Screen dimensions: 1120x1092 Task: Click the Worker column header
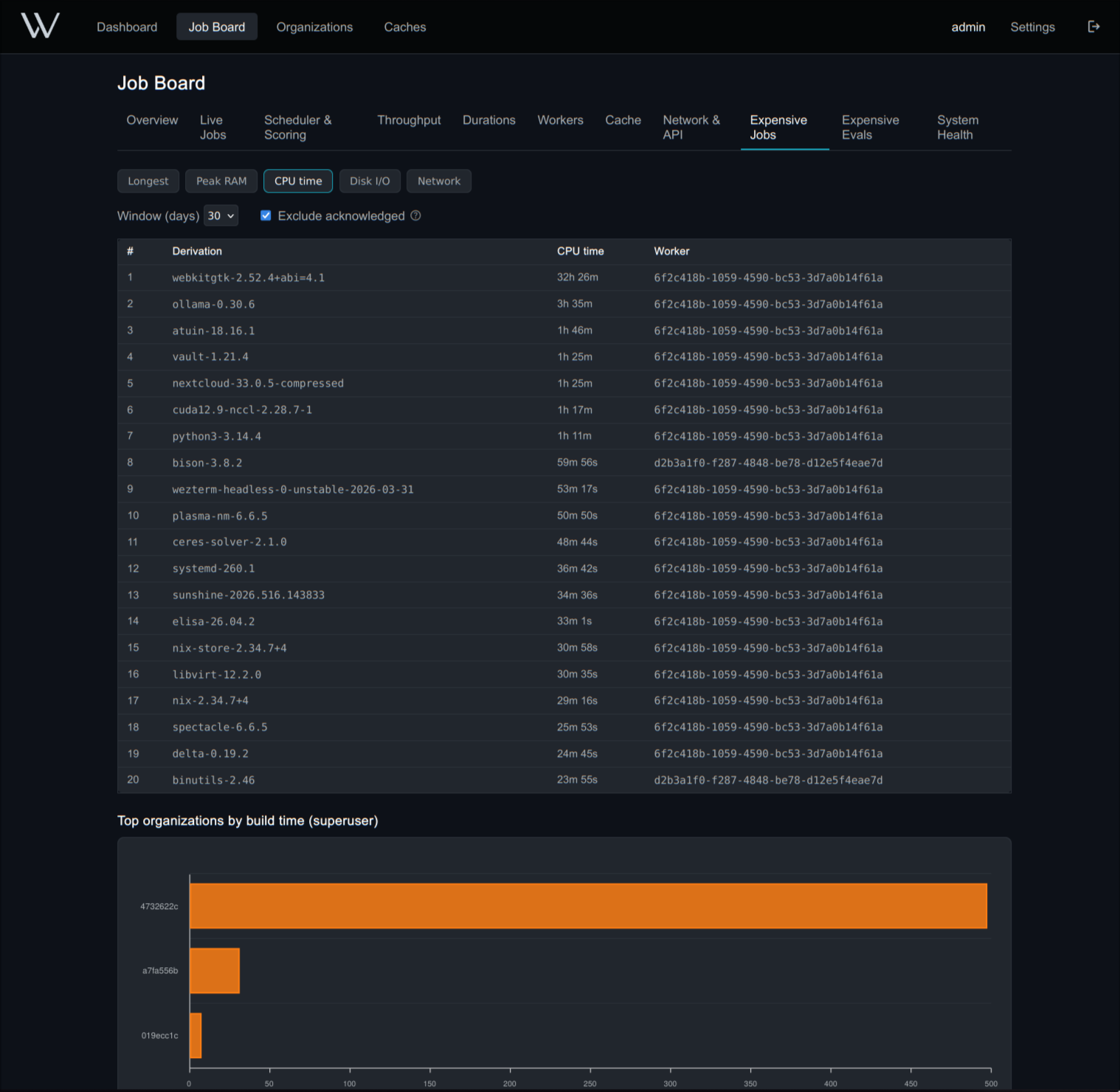point(671,251)
